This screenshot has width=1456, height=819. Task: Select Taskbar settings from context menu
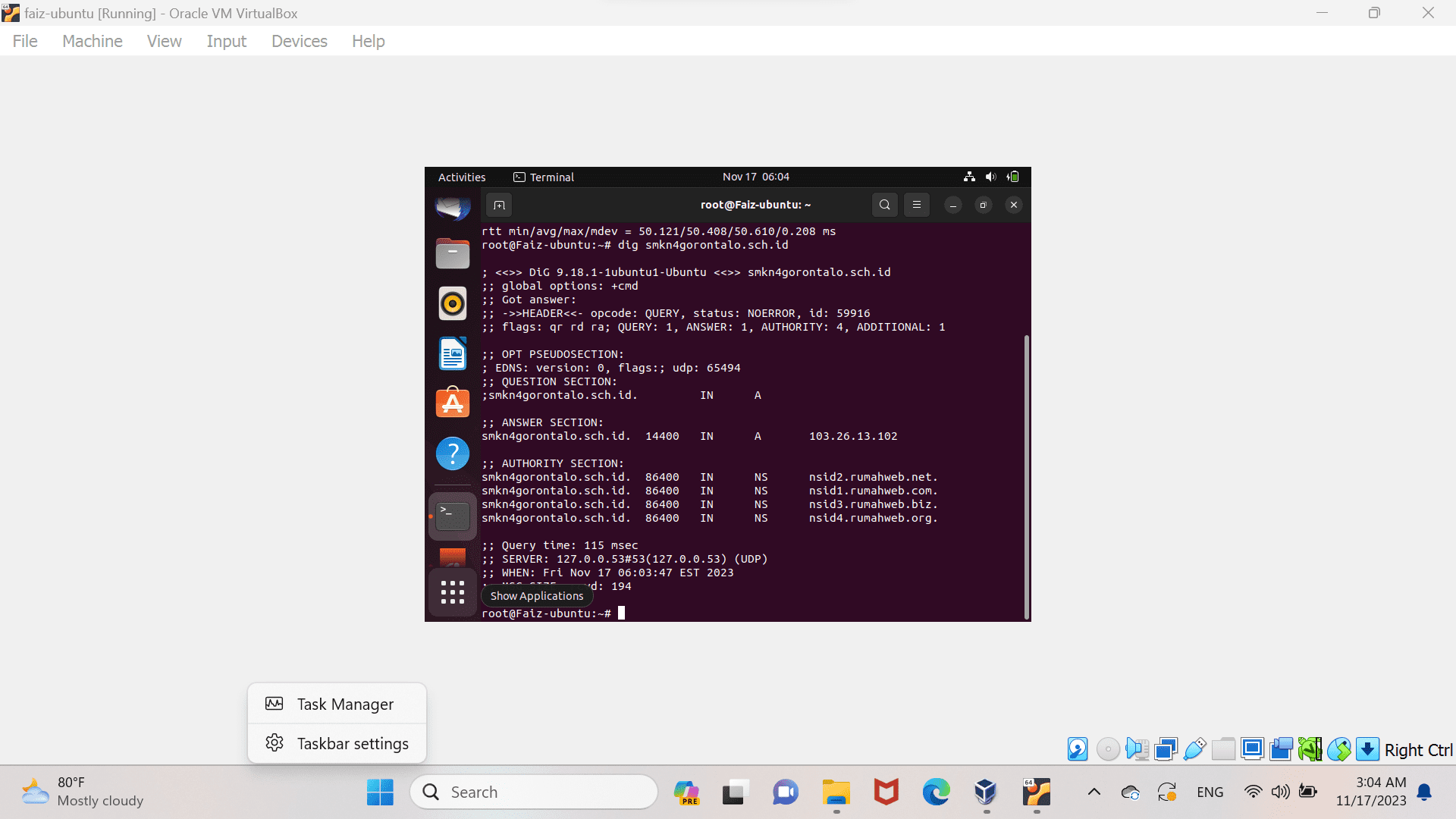337,743
